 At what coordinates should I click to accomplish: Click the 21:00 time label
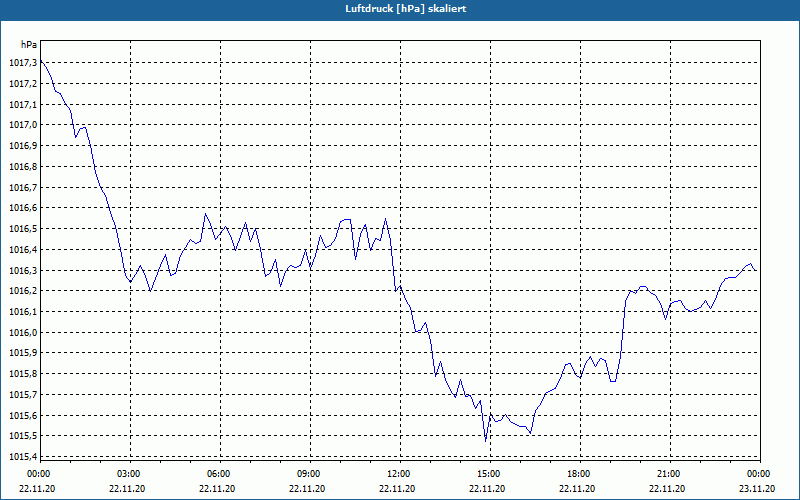pyautogui.click(x=669, y=473)
